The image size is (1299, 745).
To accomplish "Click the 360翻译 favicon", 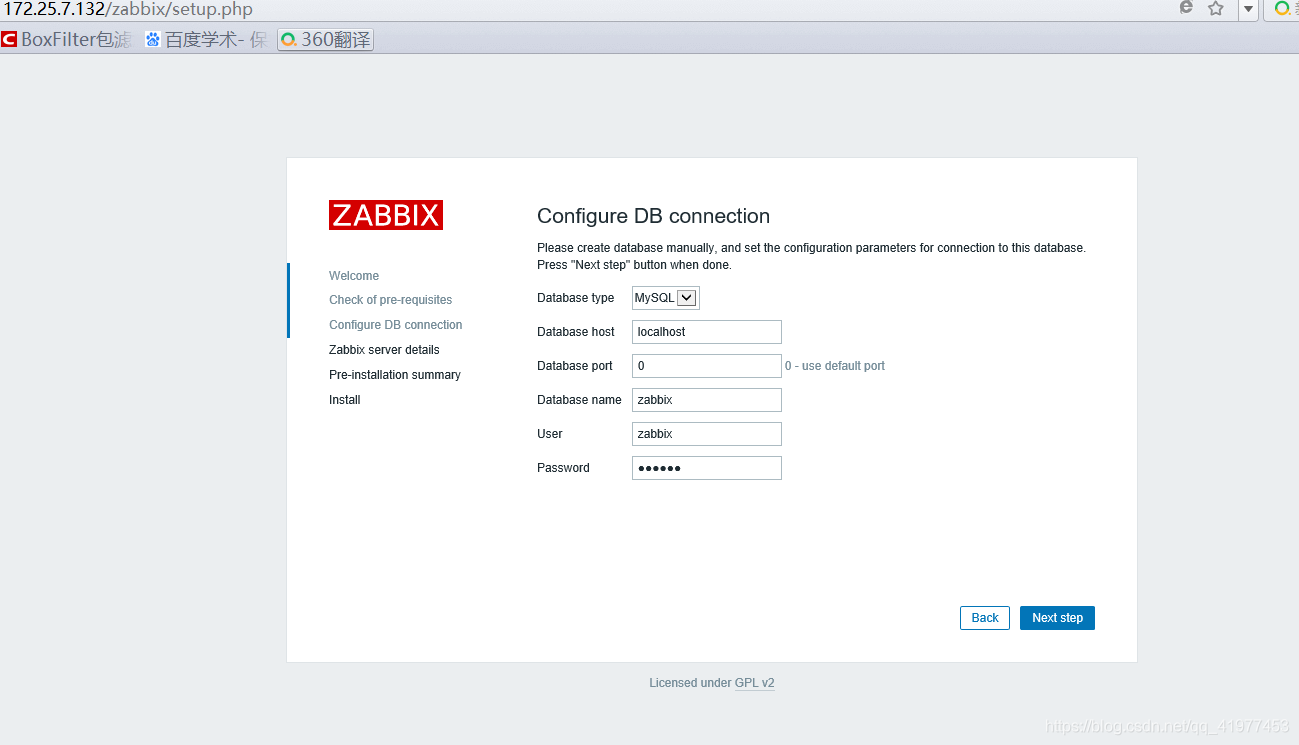I will 289,40.
